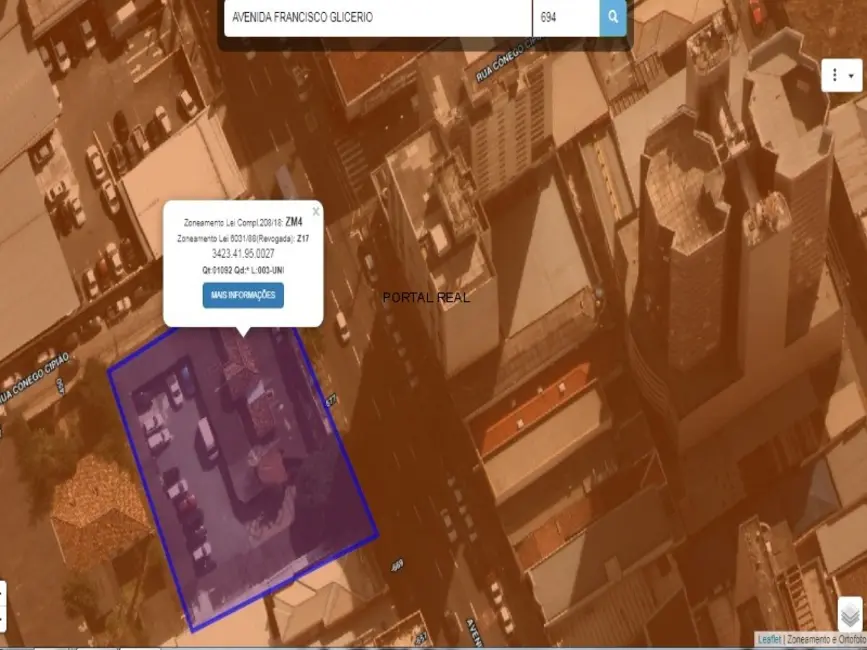867x650 pixels.
Task: Close the zoning info popup
Action: pyautogui.click(x=316, y=211)
